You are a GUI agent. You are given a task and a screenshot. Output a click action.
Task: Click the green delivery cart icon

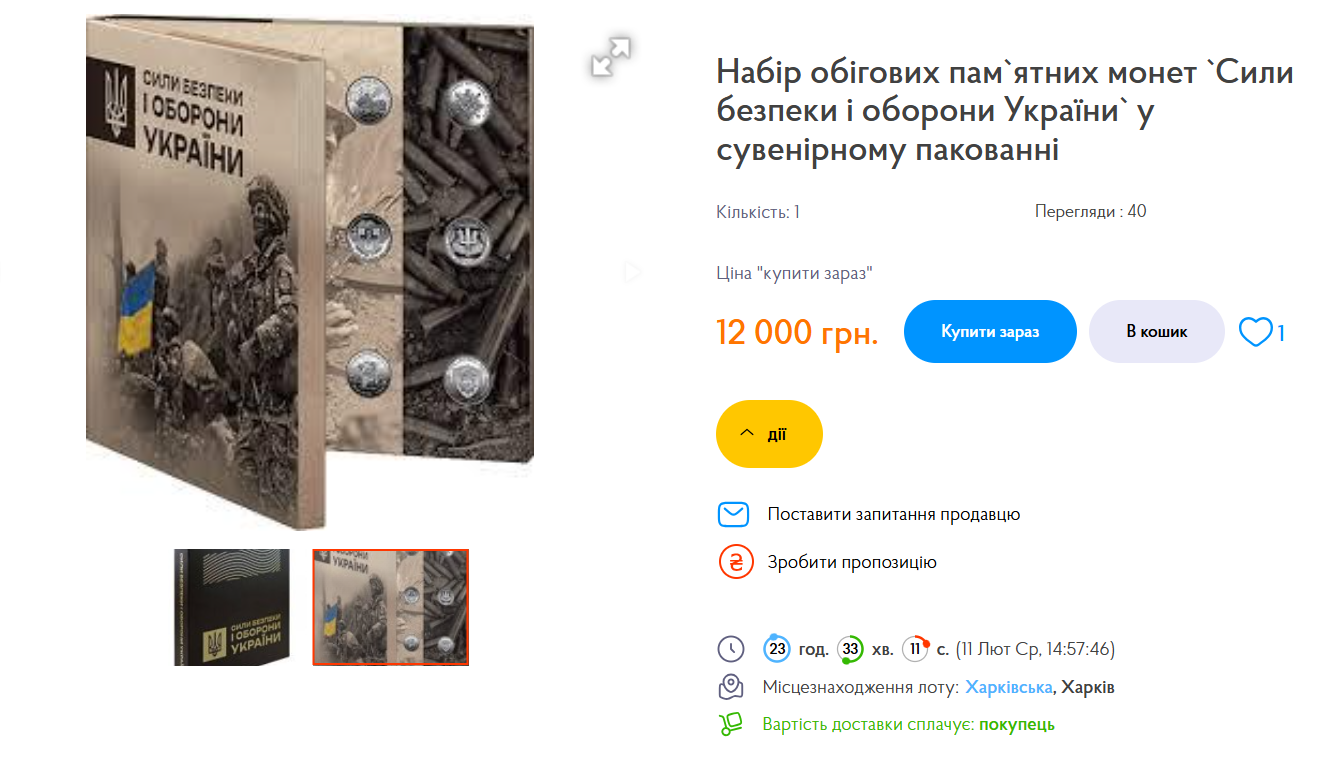[x=732, y=724]
